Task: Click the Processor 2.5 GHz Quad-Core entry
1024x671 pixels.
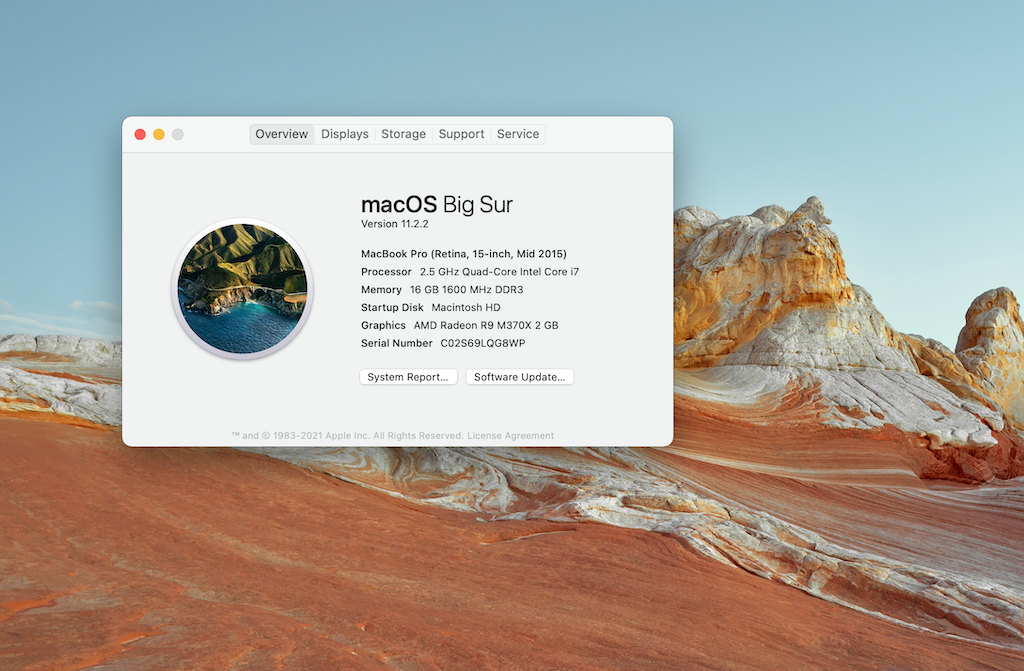Action: pos(469,272)
